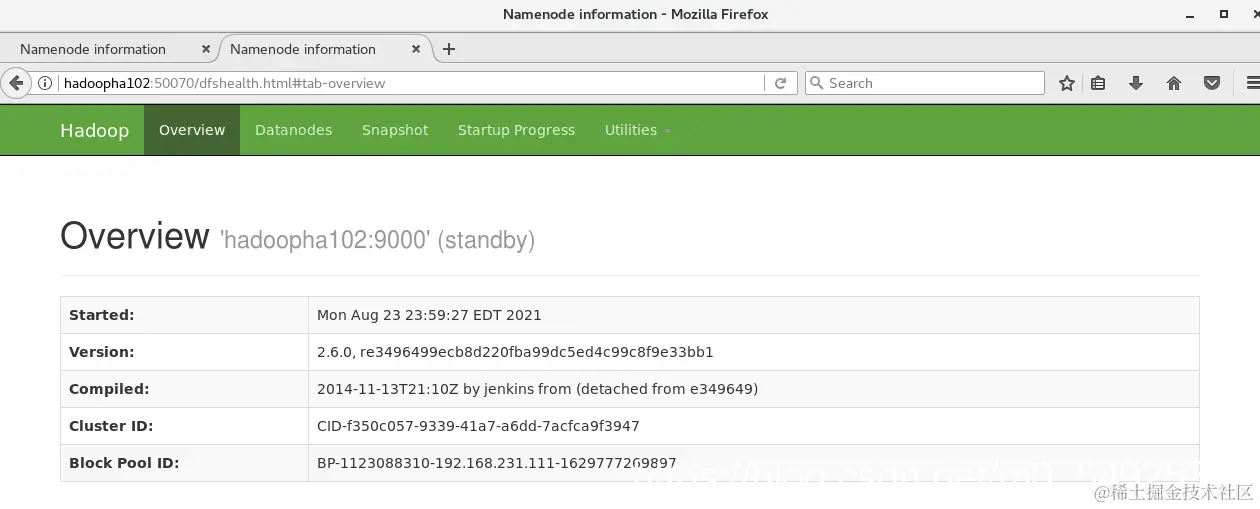
Task: Click the Block Pool ID: label cell
Action: [184, 463]
